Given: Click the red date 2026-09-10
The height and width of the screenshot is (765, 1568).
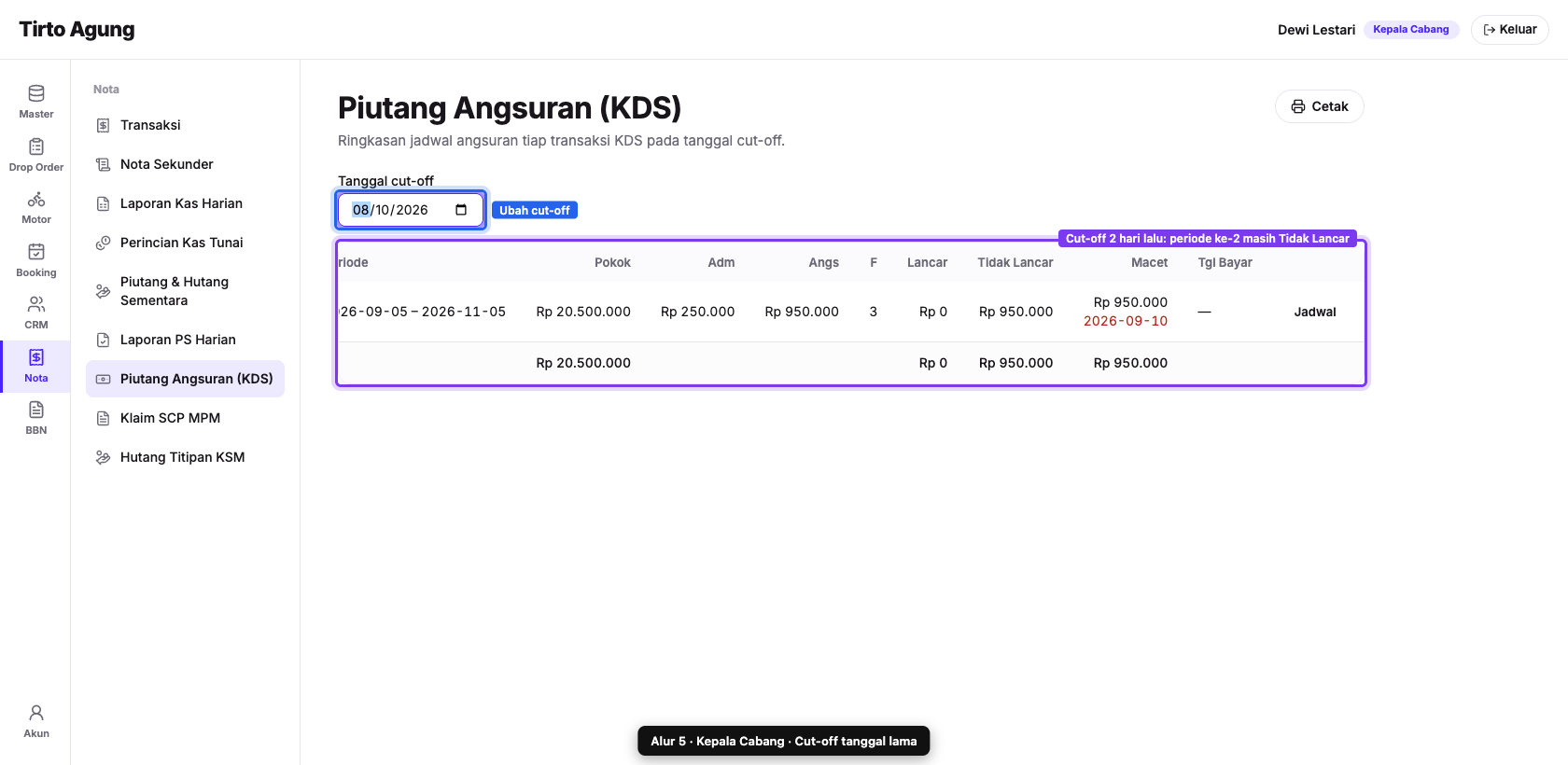Looking at the screenshot, I should click(x=1126, y=321).
